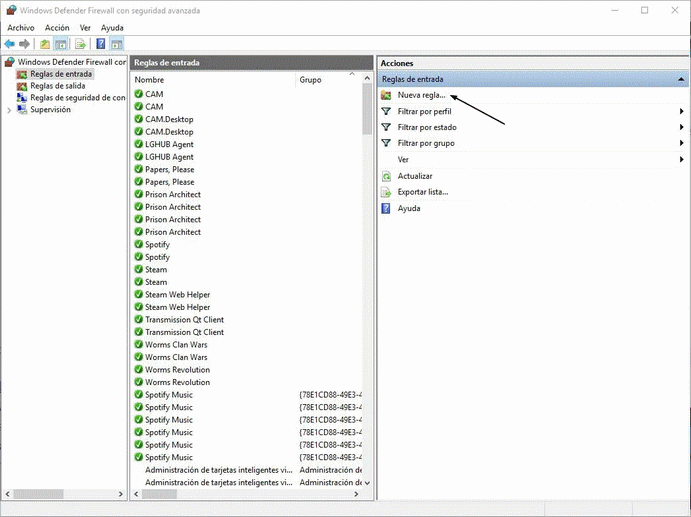Open the Acción menu
The image size is (691, 517).
[x=57, y=28]
